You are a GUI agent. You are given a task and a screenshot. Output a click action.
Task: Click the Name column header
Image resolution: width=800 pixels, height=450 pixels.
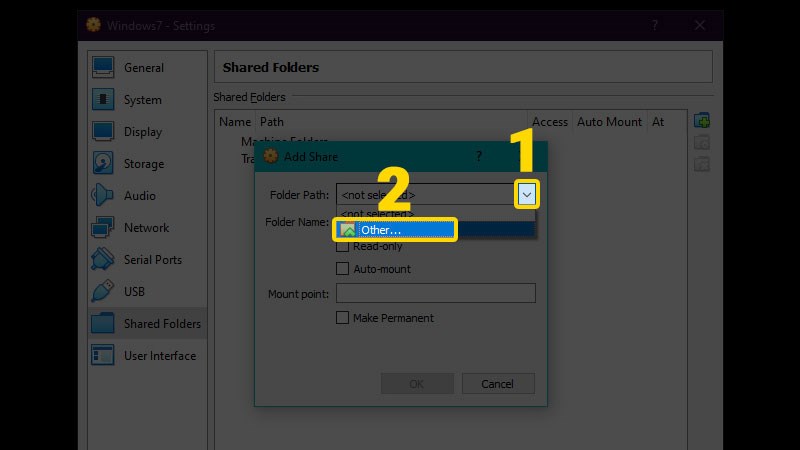point(235,122)
